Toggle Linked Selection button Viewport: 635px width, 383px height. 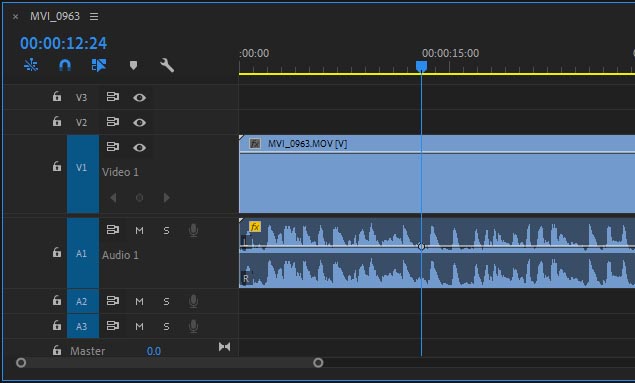tap(99, 65)
